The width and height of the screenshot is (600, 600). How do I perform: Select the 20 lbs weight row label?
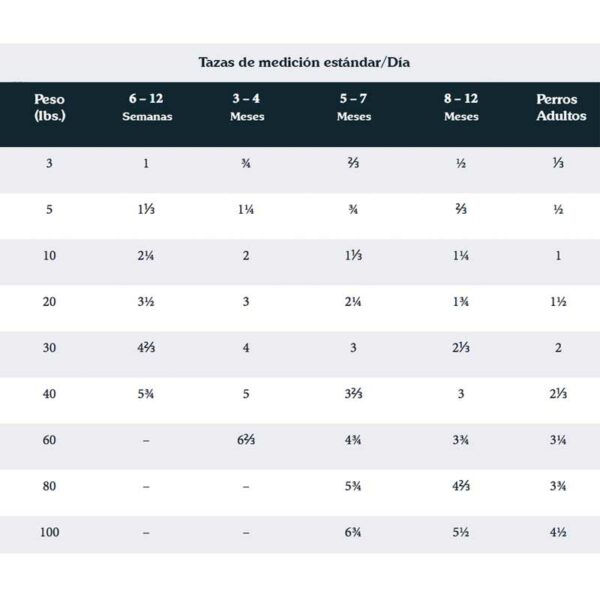tap(49, 301)
